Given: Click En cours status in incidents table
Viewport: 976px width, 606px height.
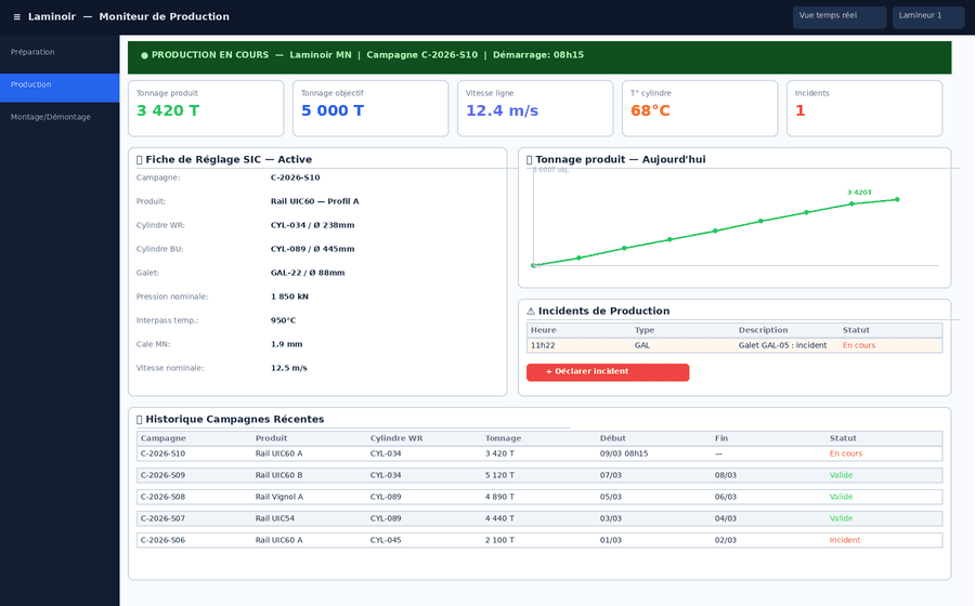Looking at the screenshot, I should [x=859, y=345].
